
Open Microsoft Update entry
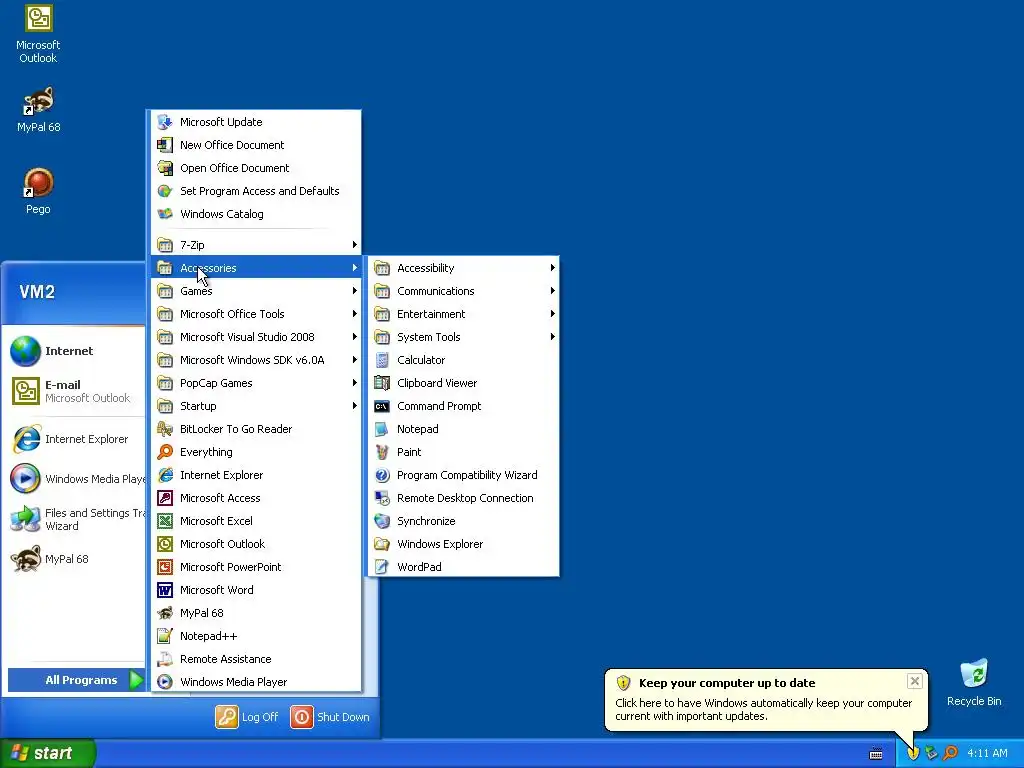tap(255, 122)
